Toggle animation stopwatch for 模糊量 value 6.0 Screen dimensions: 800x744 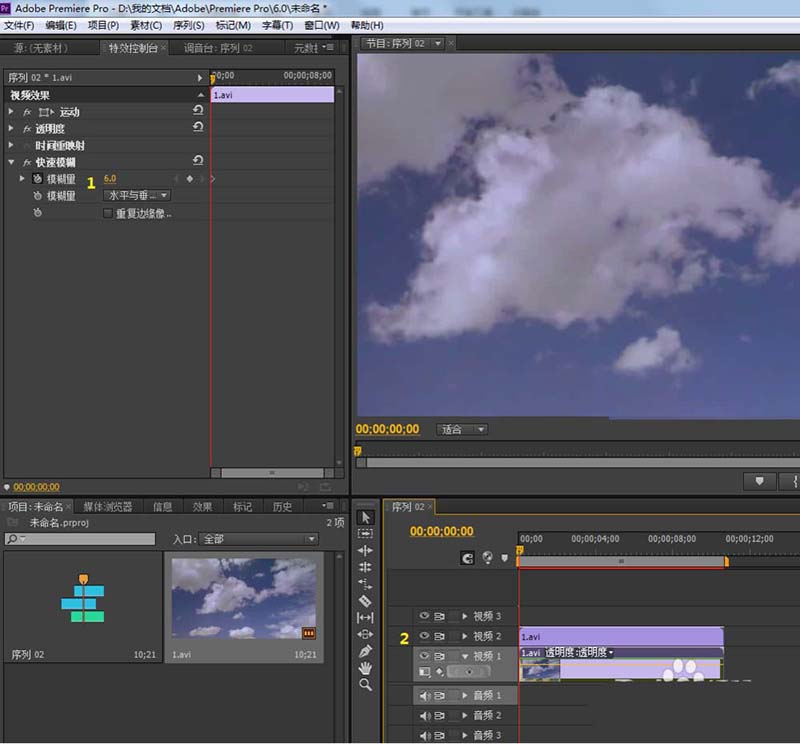click(x=37, y=179)
